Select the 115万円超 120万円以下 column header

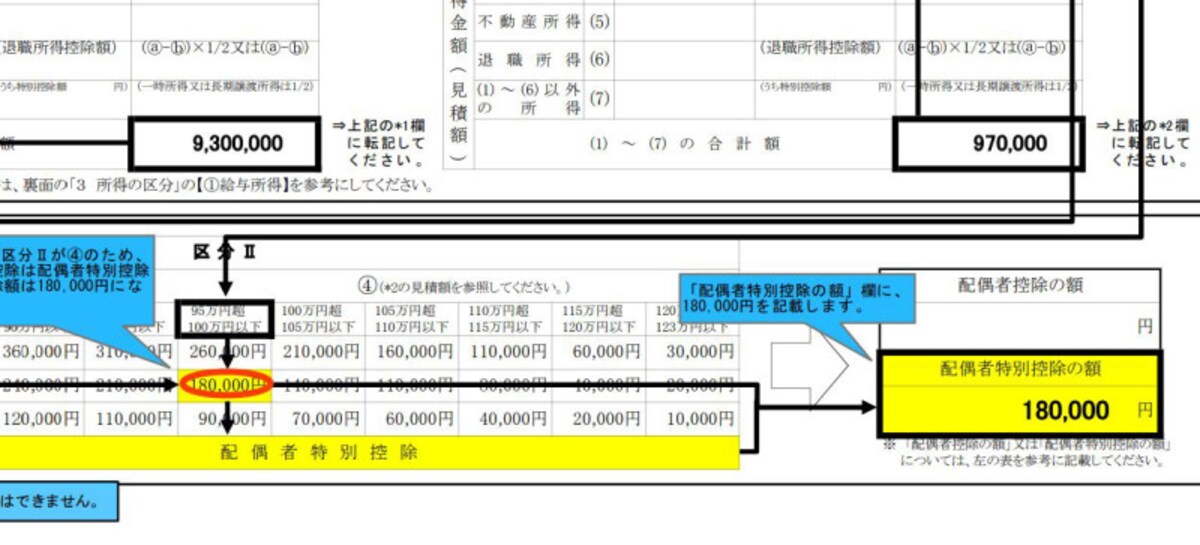[x=597, y=319]
